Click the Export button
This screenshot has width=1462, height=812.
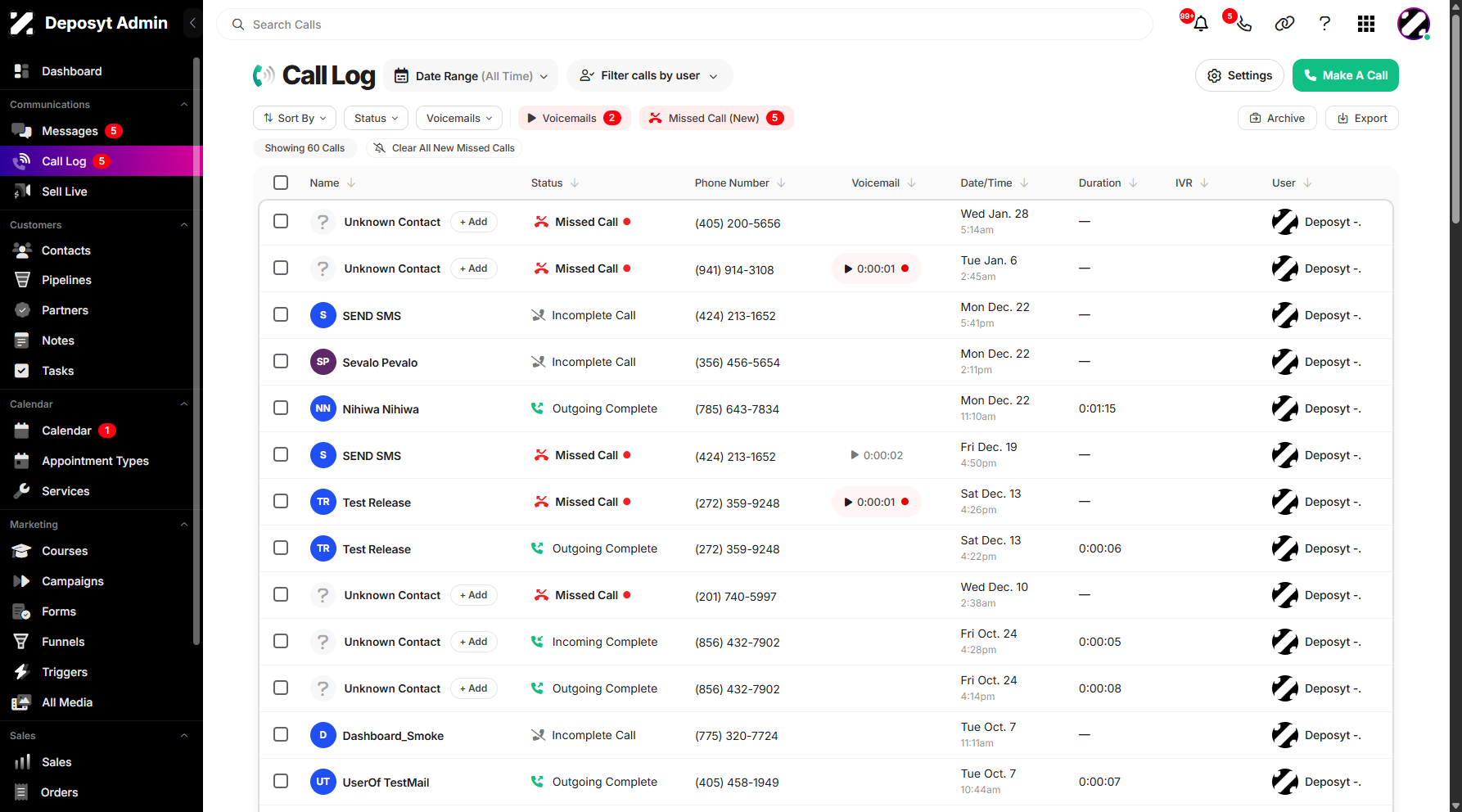(1361, 118)
